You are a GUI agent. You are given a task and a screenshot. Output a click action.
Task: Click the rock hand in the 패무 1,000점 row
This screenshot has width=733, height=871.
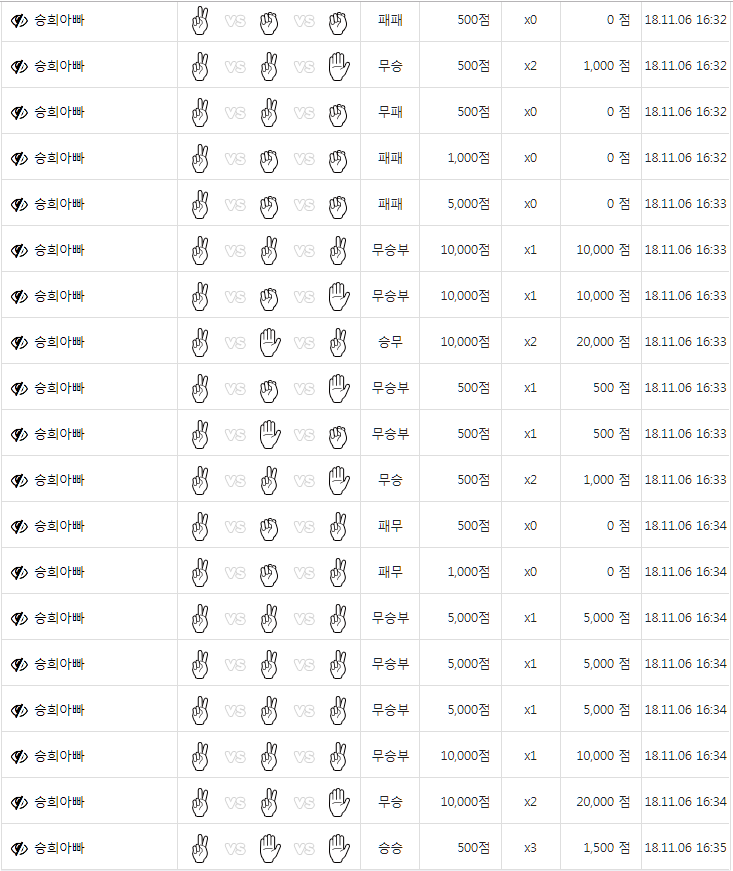pos(269,572)
